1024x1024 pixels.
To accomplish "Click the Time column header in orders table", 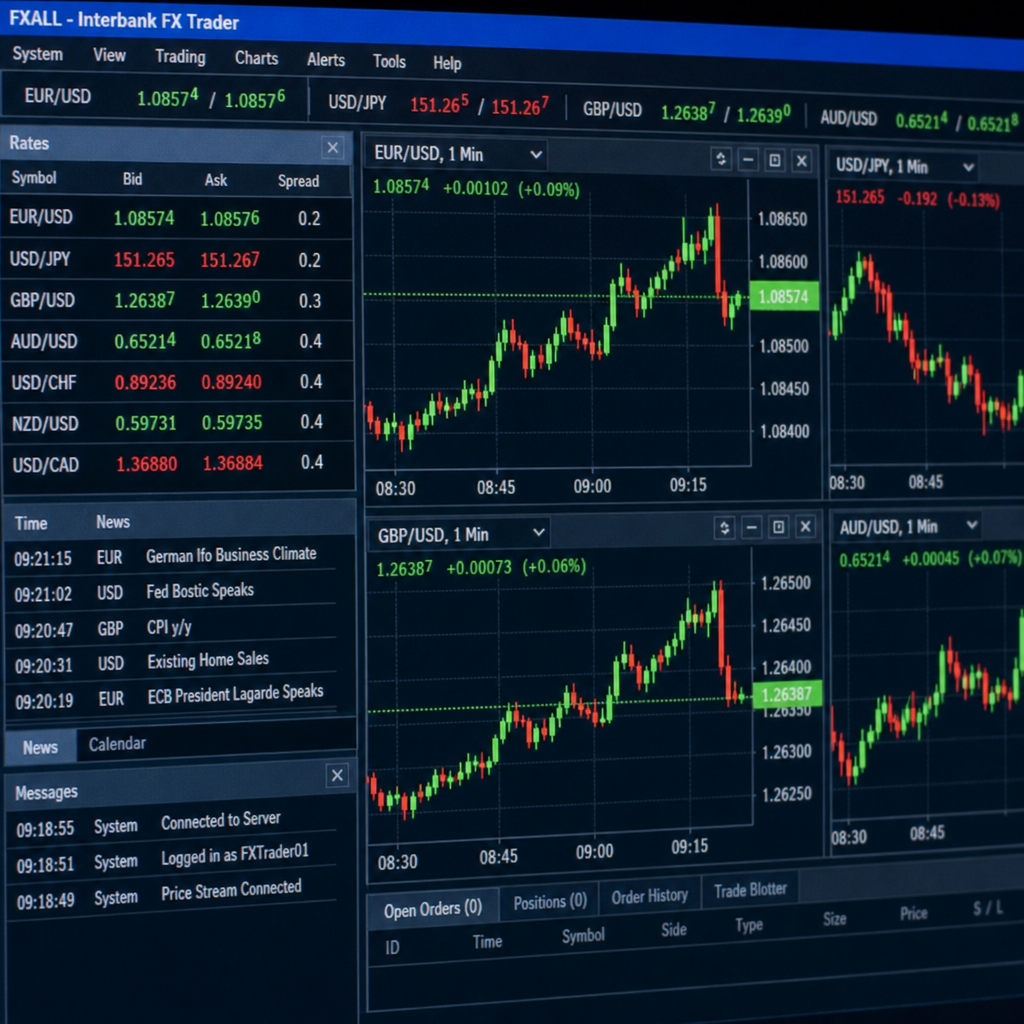I will (487, 941).
